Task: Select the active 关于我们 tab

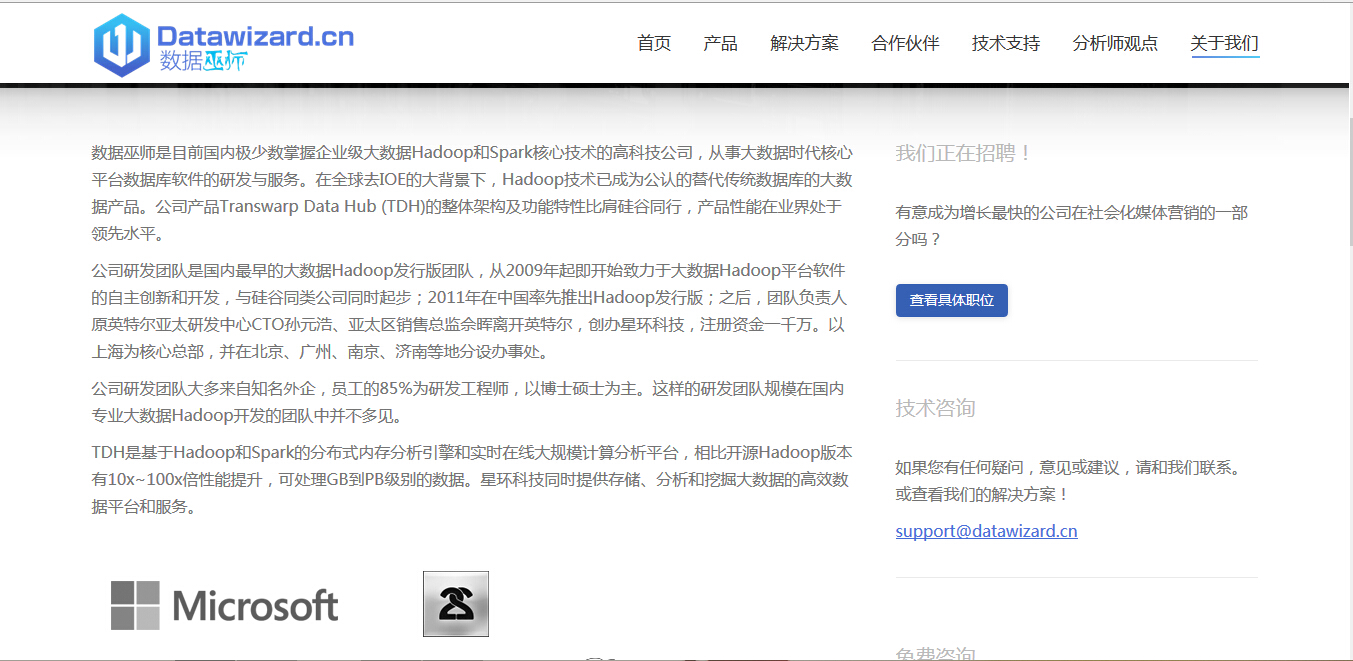Action: [1224, 43]
